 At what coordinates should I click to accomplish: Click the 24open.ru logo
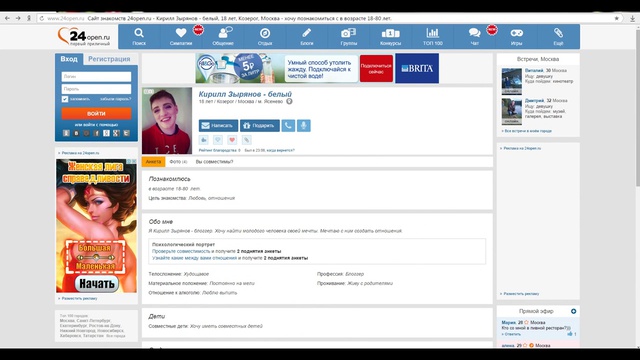(84, 36)
